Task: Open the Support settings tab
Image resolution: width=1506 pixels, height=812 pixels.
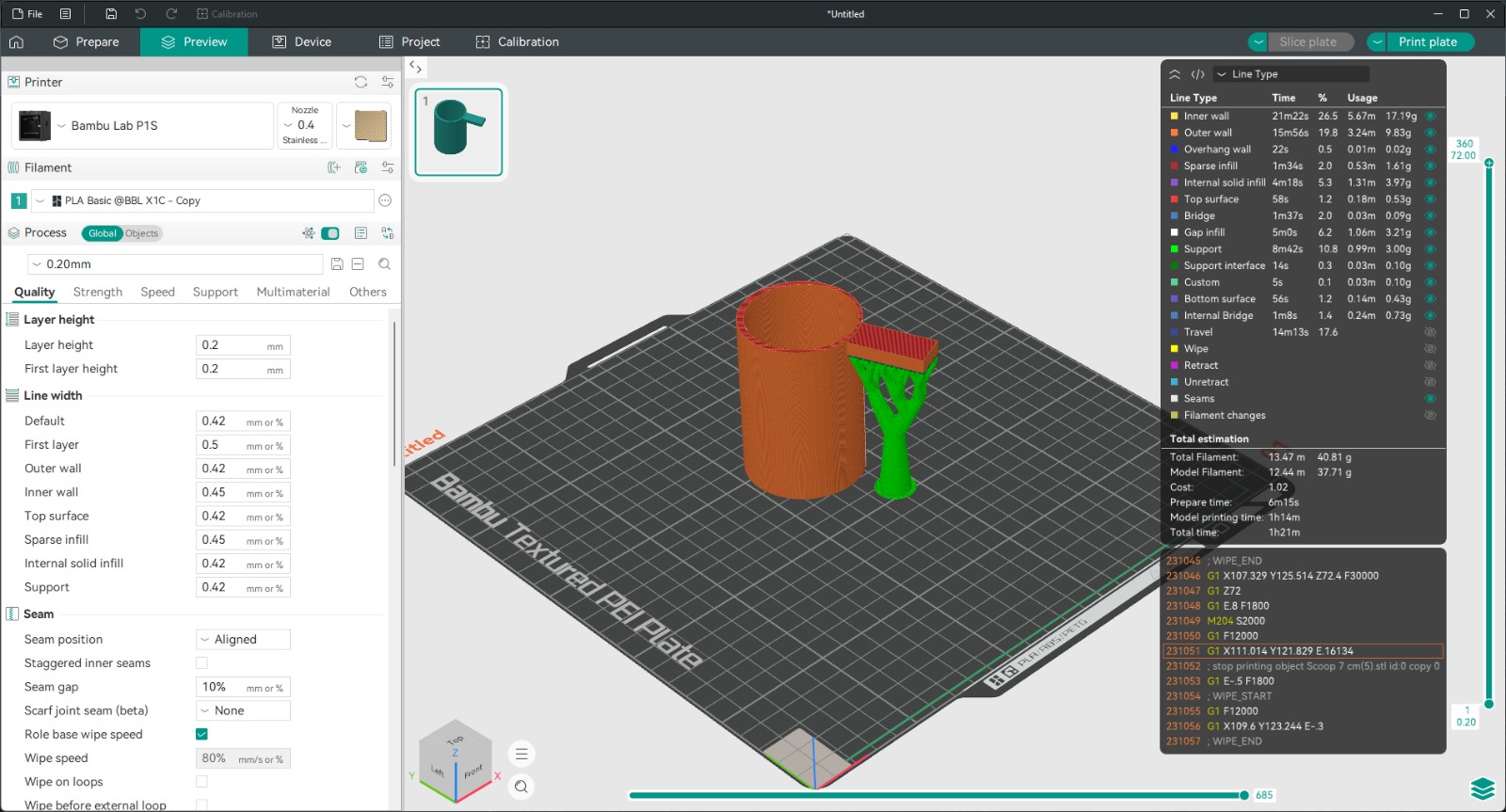Action: point(216,292)
